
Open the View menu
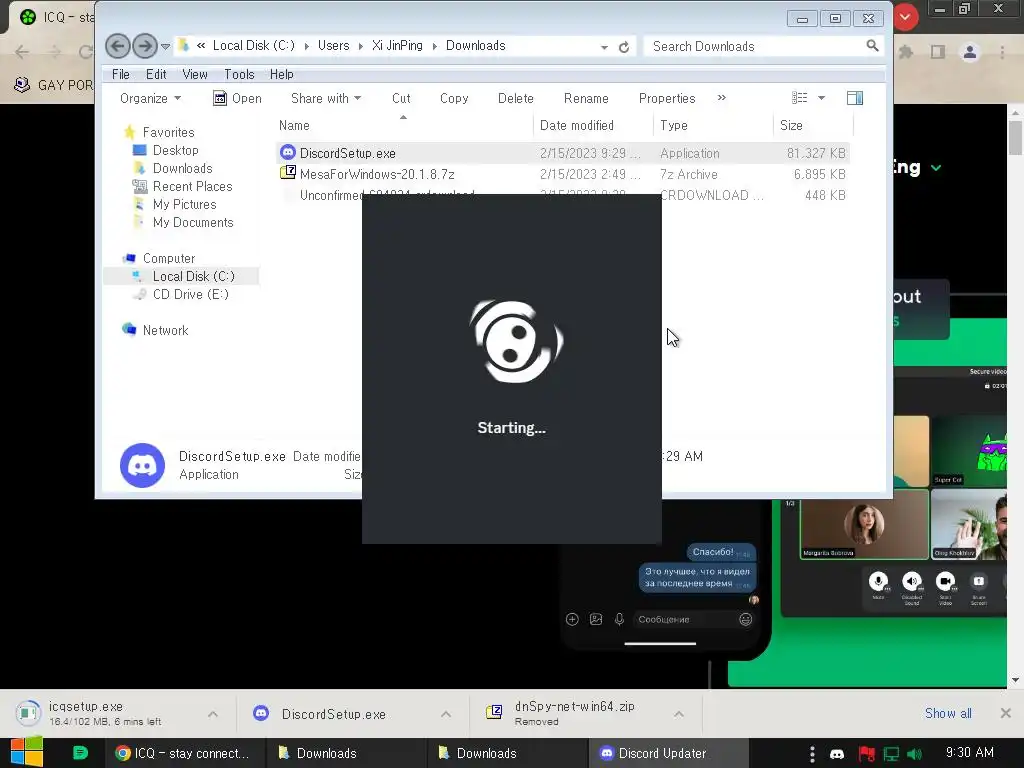[195, 74]
